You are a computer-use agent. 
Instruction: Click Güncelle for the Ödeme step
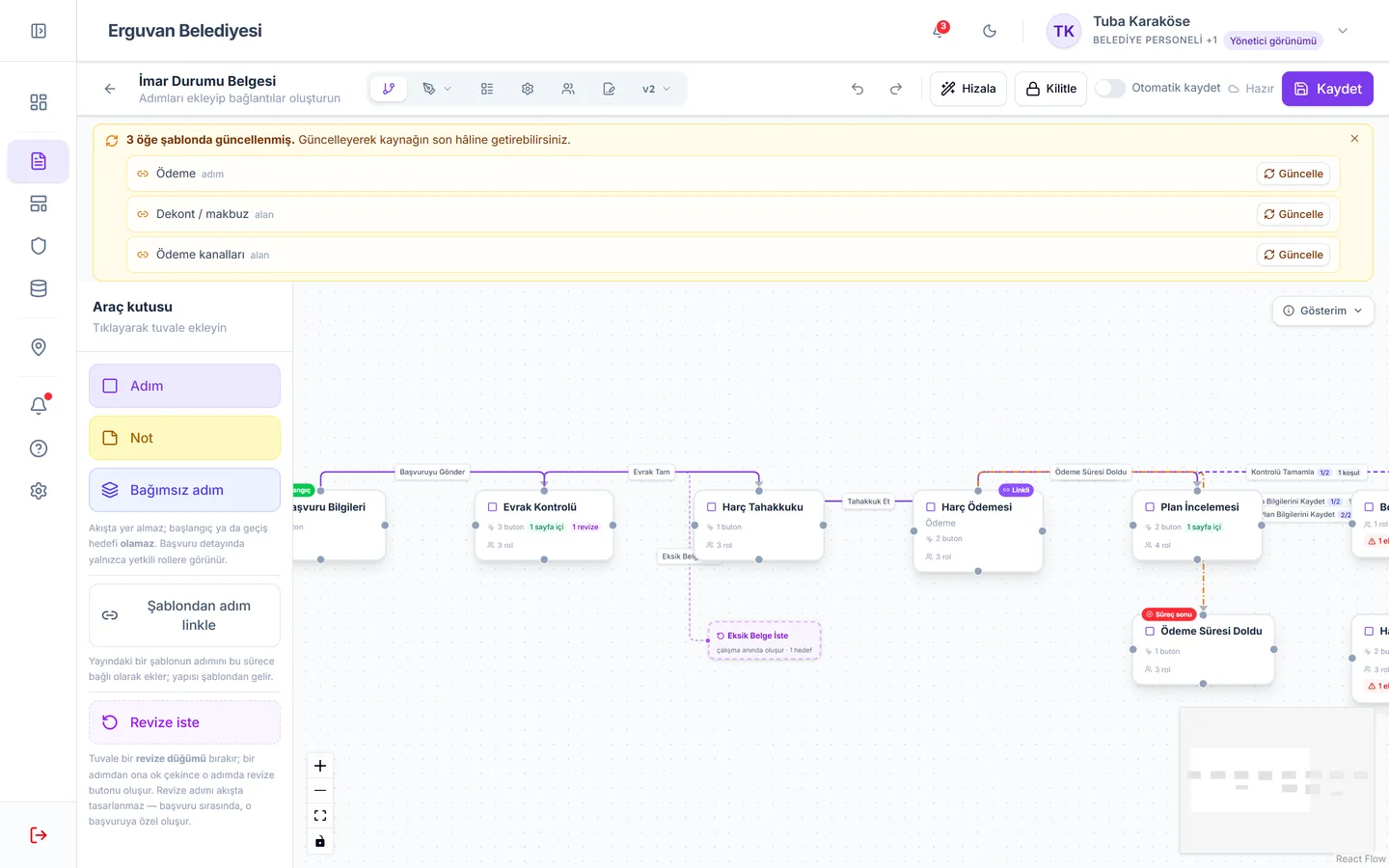click(1294, 174)
